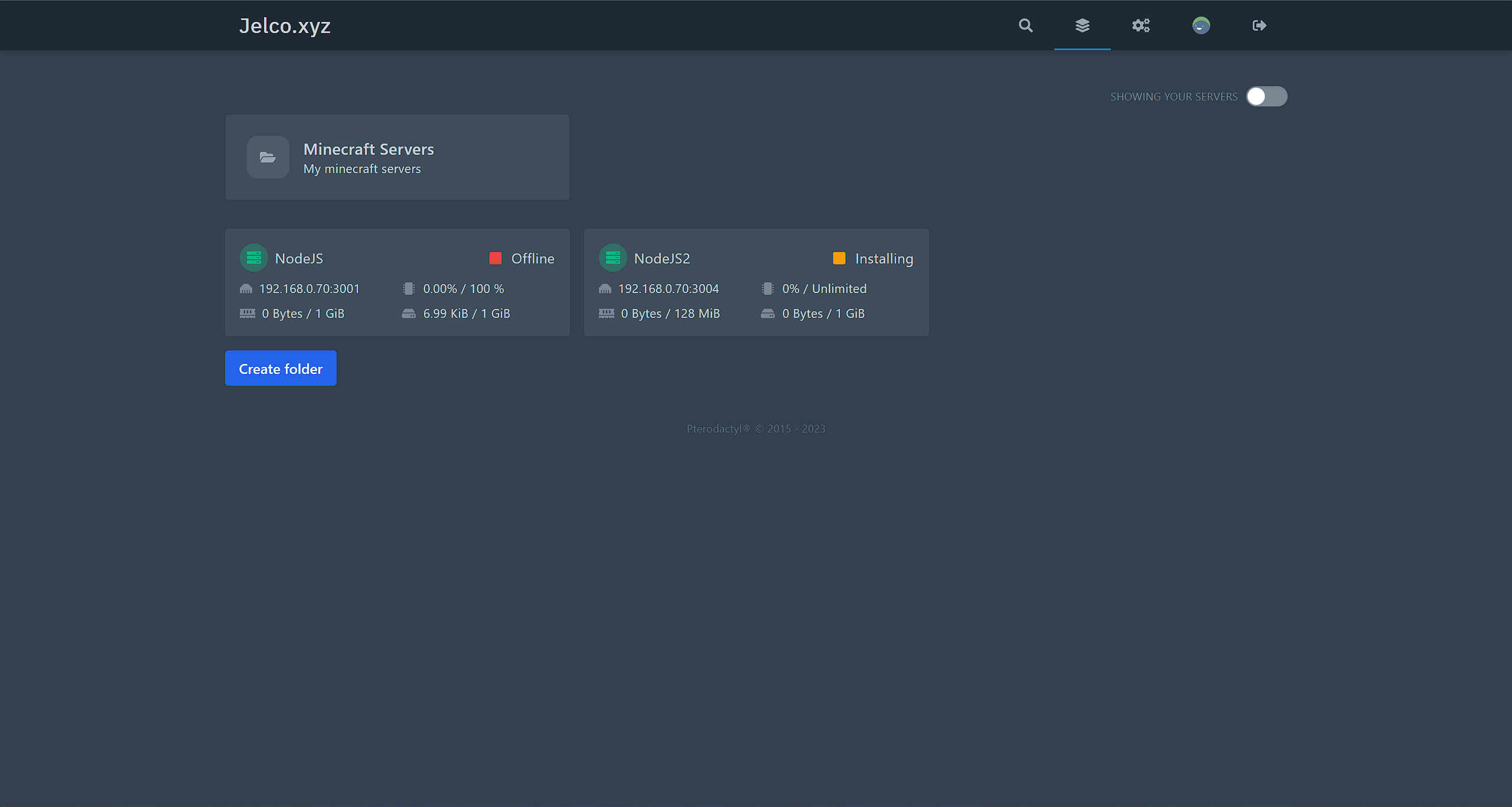Click the NodeJS server icon
This screenshot has height=807, width=1512.
coord(254,258)
